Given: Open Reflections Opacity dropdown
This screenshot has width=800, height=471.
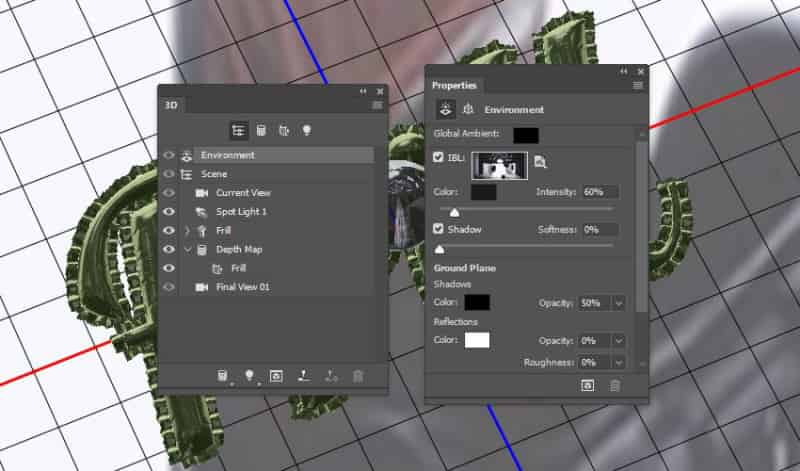Looking at the screenshot, I should pos(619,341).
